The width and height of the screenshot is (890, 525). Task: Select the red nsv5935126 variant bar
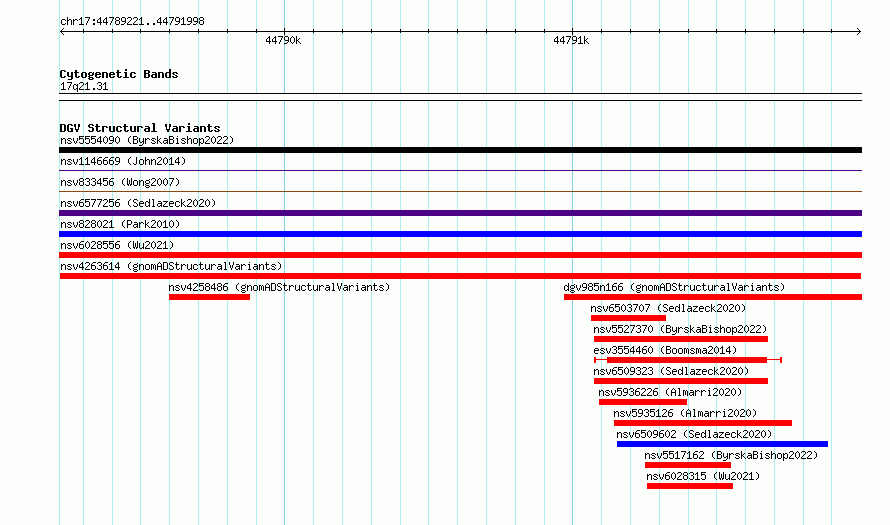point(703,423)
